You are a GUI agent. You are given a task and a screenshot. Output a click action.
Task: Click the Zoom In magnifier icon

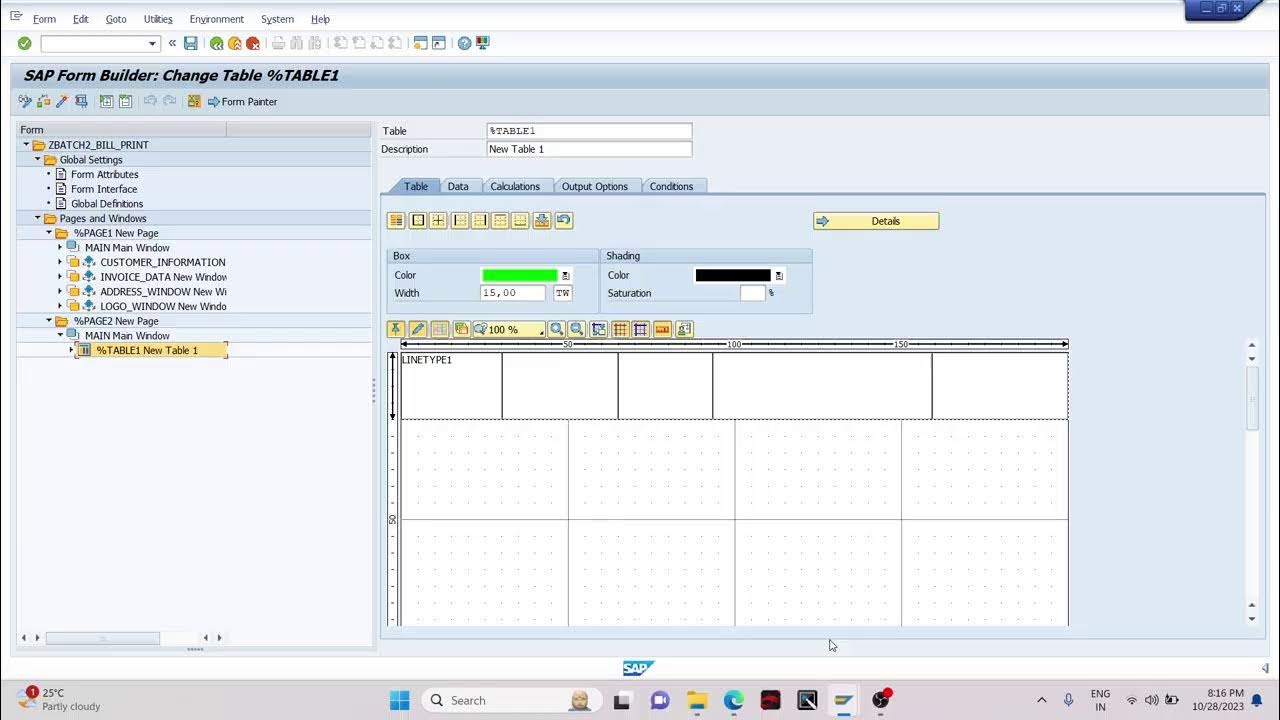point(557,329)
